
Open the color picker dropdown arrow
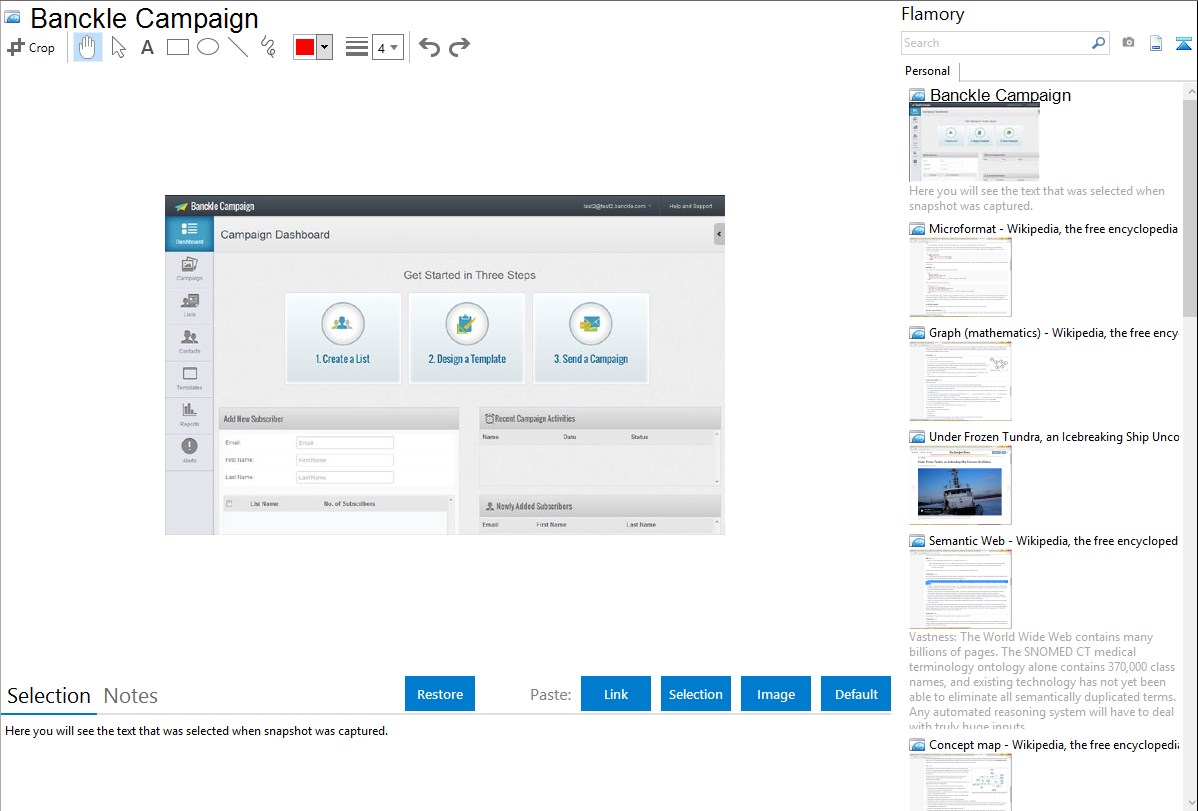pyautogui.click(x=324, y=47)
